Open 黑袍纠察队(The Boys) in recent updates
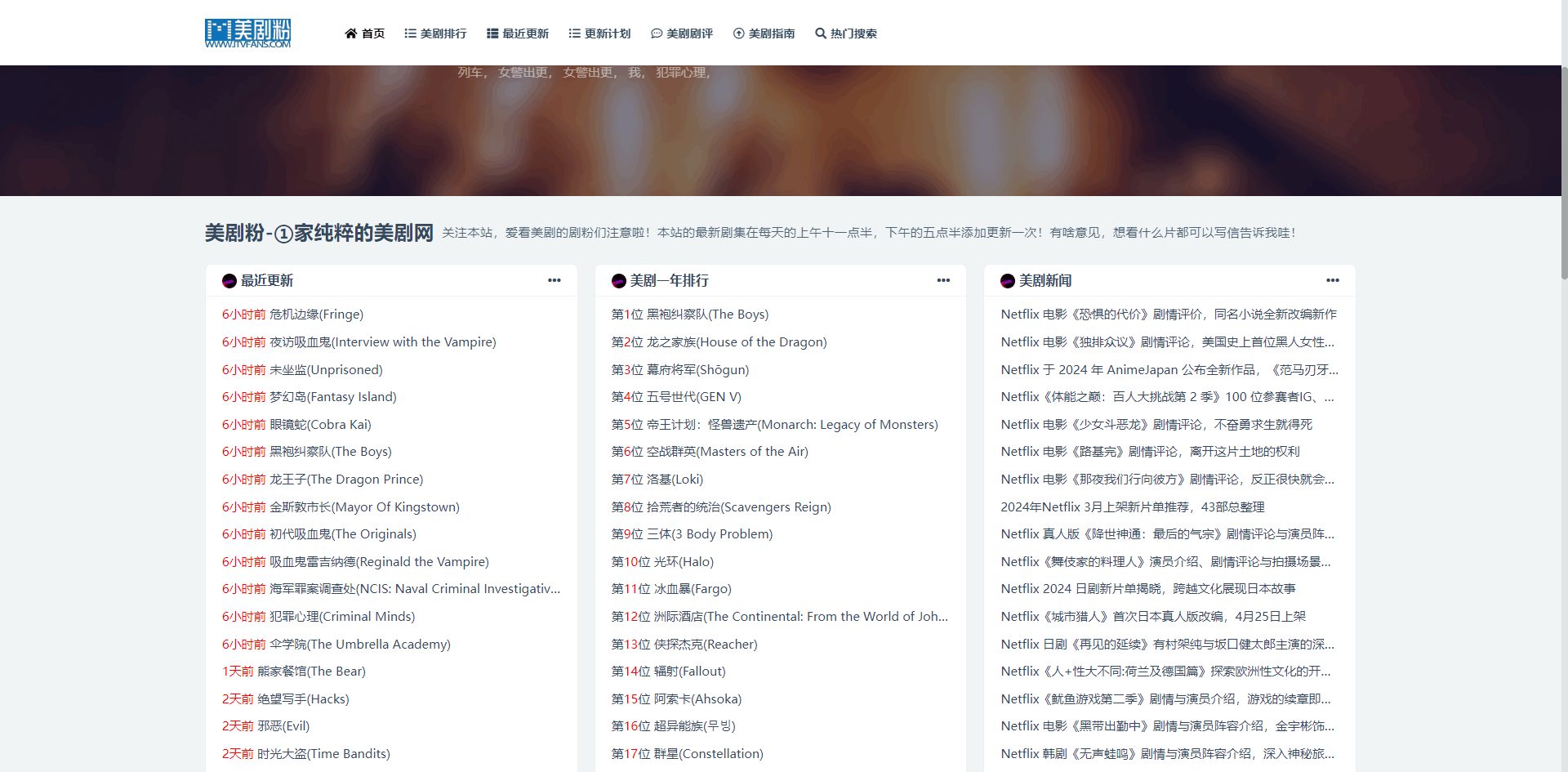 (331, 452)
